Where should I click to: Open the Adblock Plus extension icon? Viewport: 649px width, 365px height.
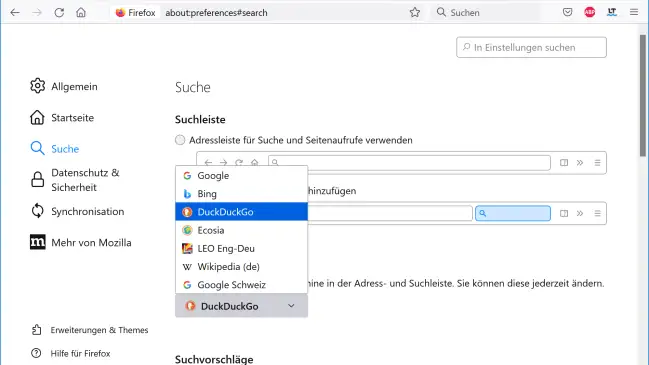tap(590, 12)
